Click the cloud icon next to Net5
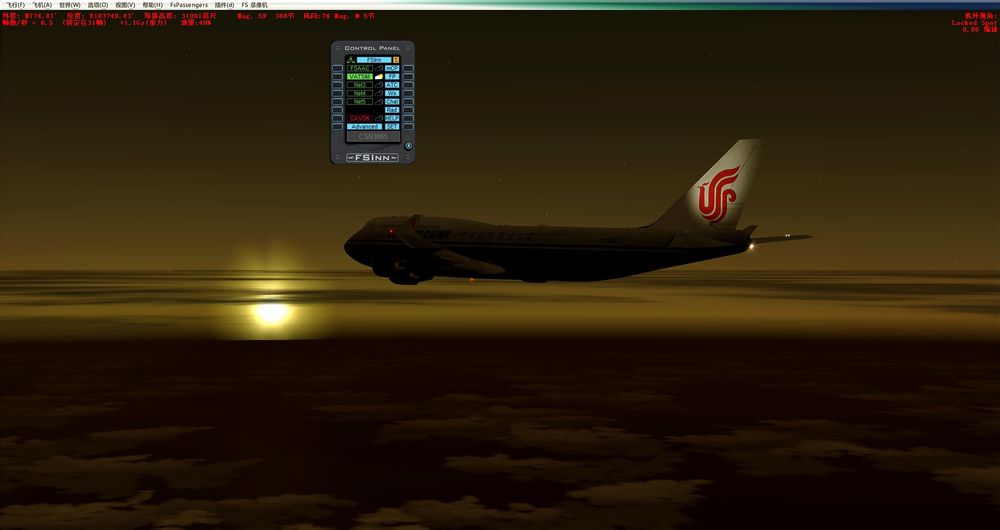 [379, 101]
